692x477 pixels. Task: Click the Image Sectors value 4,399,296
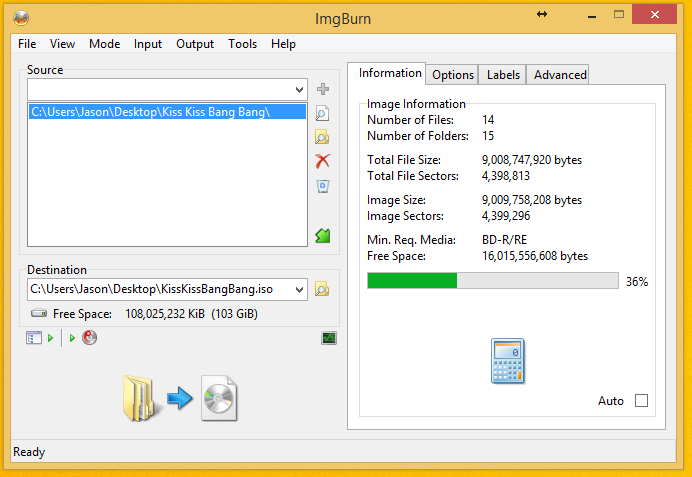506,216
